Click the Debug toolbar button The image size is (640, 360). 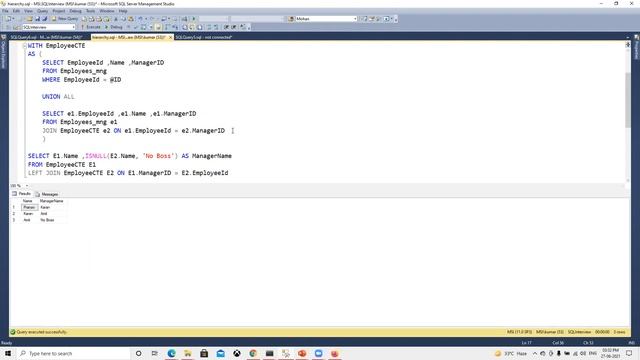(114, 27)
